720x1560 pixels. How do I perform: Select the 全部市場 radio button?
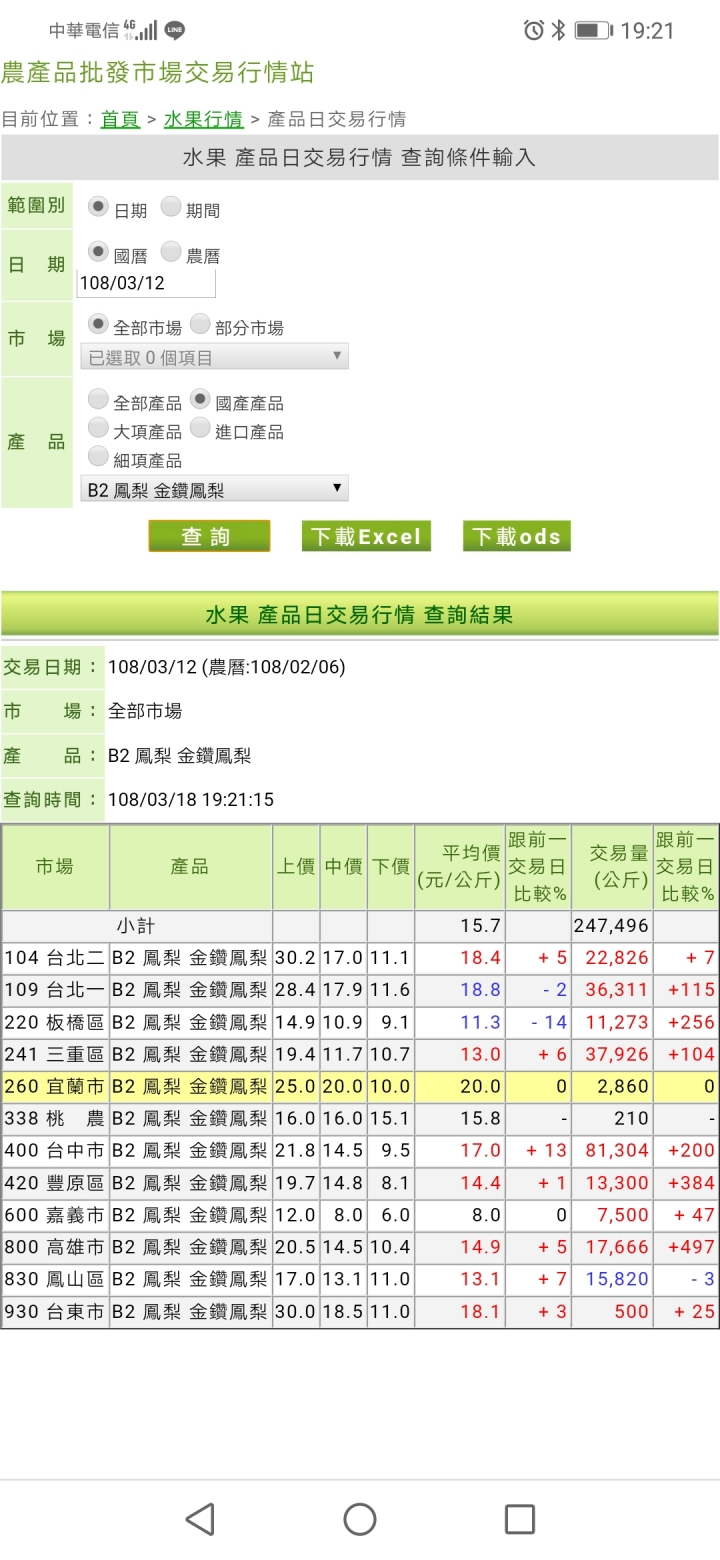[98, 324]
